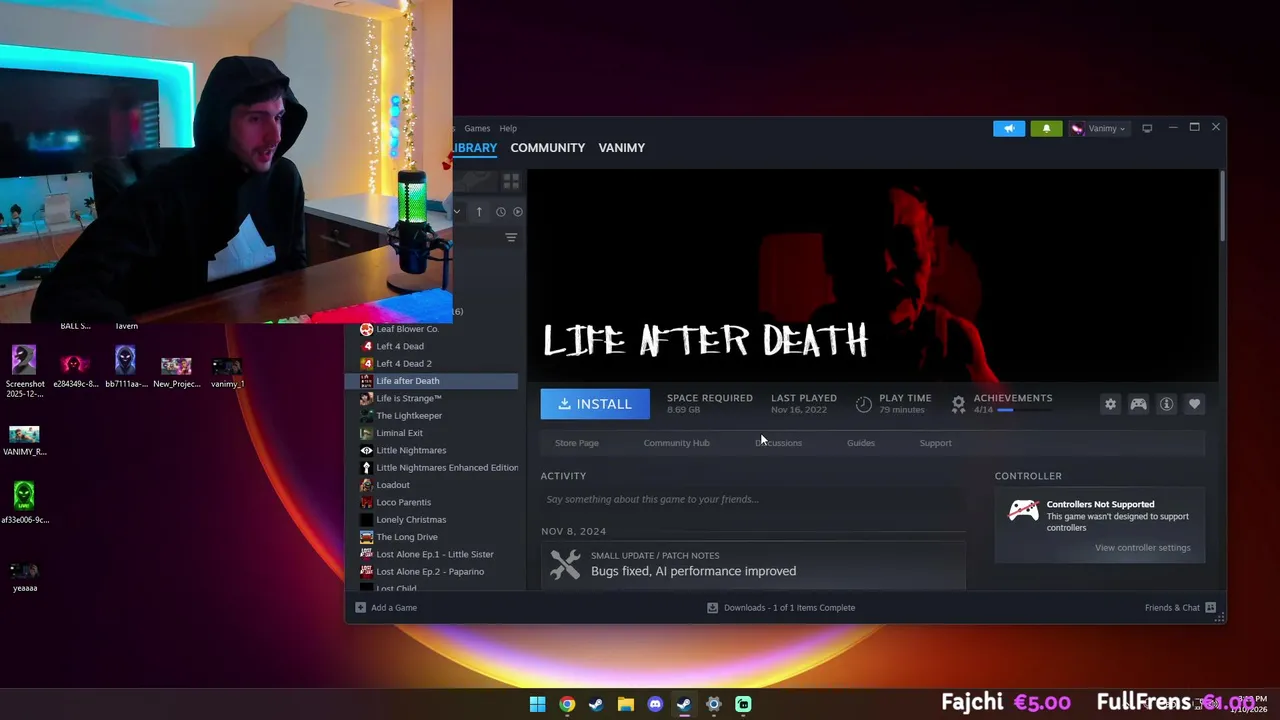Switch library to grid view icon
This screenshot has height=720, width=1280.
pyautogui.click(x=511, y=181)
